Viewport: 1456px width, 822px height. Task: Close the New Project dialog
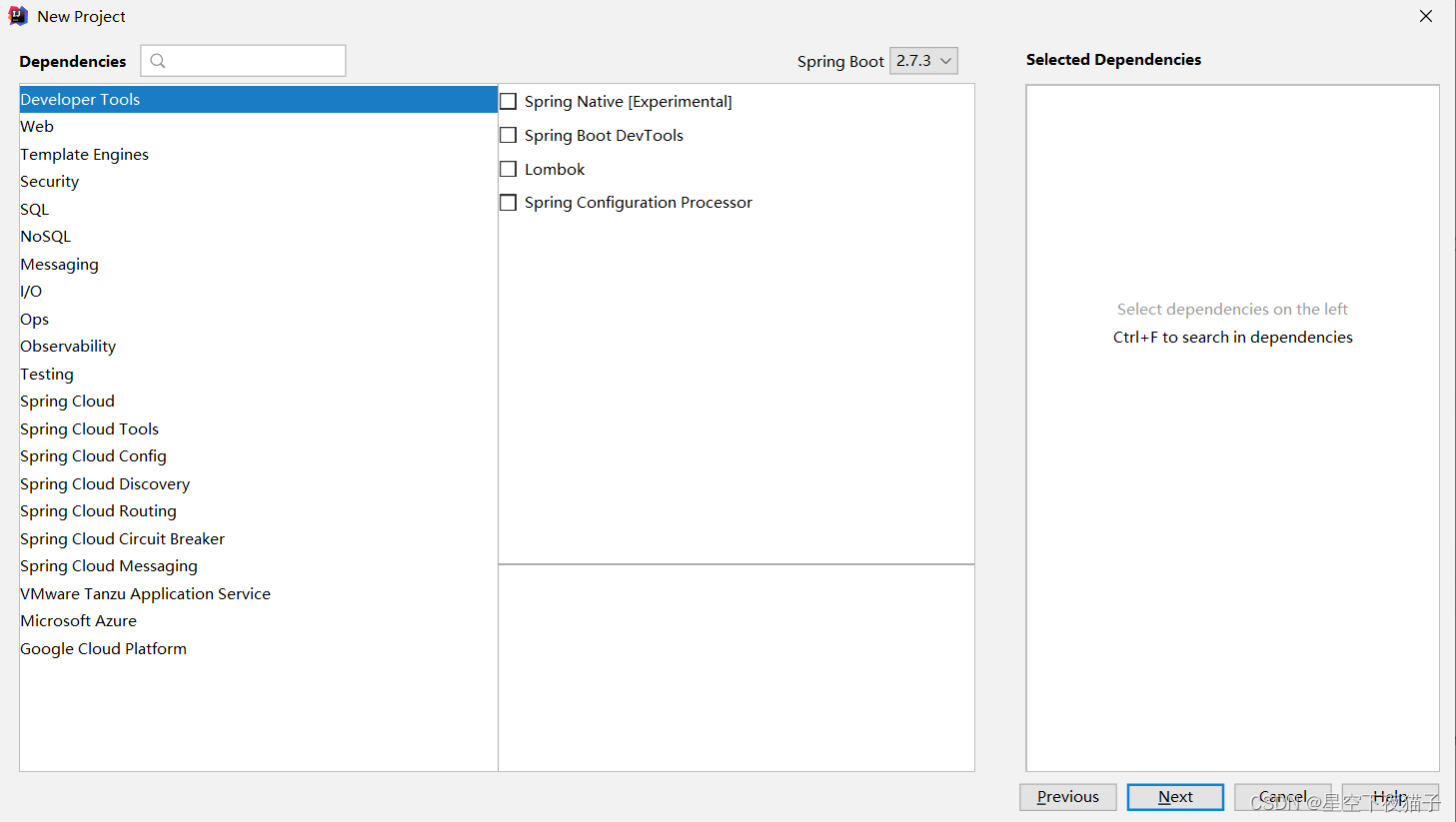pyautogui.click(x=1426, y=16)
